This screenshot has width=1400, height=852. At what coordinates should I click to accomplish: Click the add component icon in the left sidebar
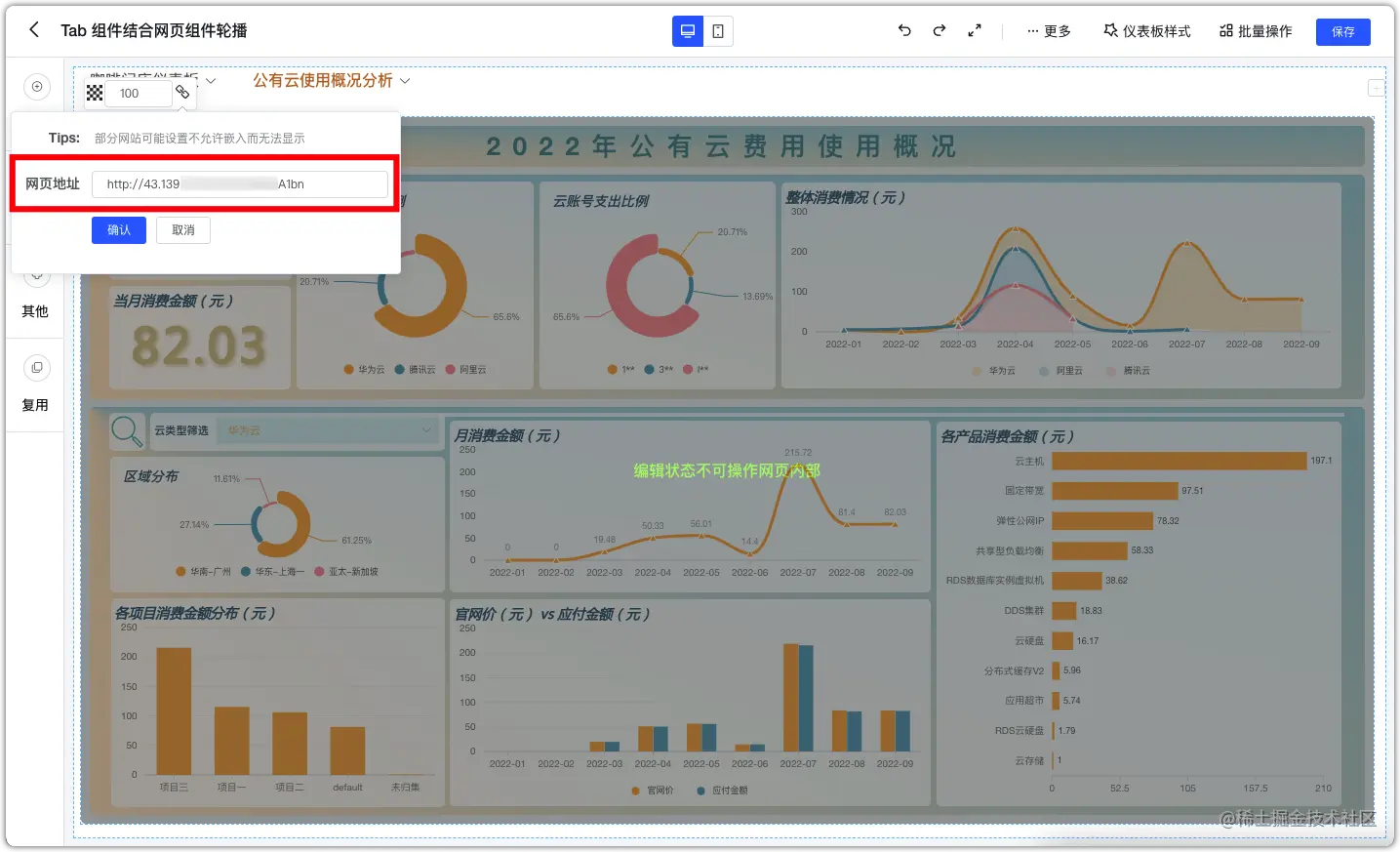(x=36, y=86)
